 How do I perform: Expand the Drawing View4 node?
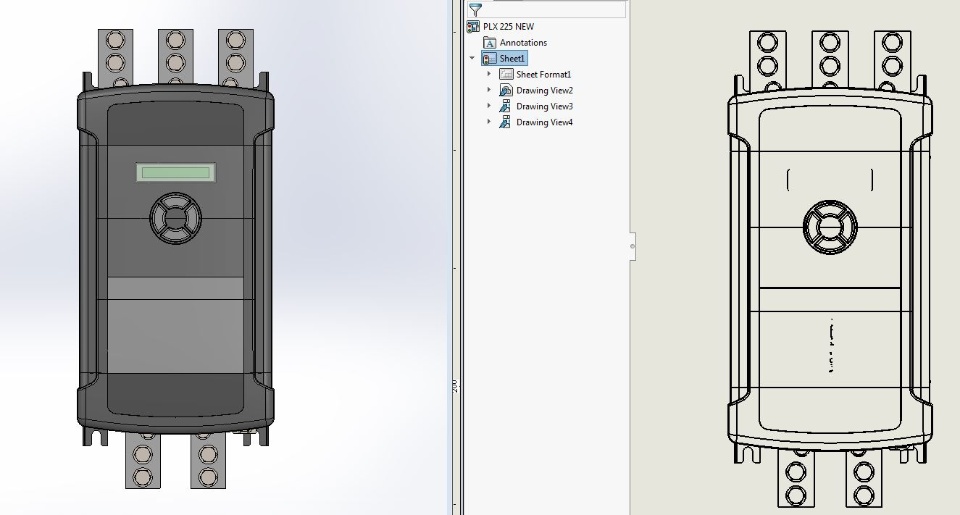(x=489, y=122)
